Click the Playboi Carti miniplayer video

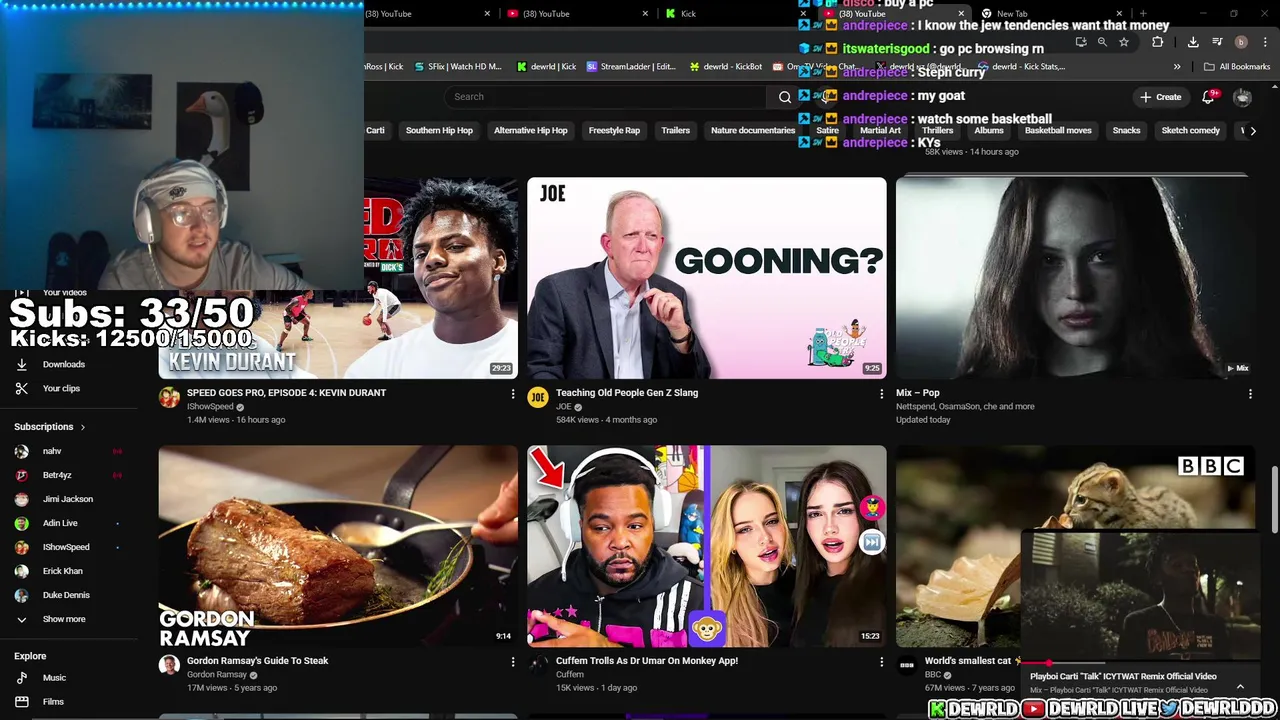[1140, 596]
